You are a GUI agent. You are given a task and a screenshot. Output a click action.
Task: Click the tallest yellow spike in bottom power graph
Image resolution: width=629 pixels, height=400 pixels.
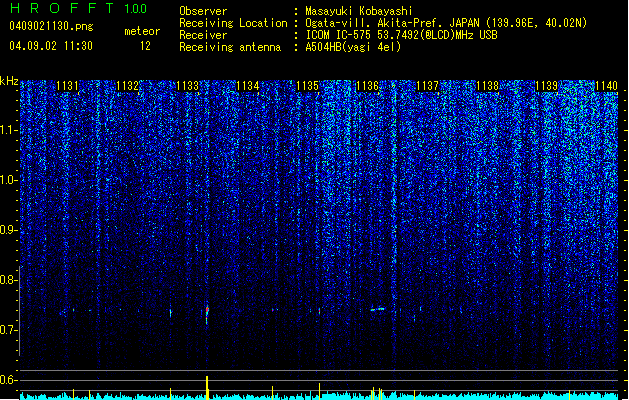tap(207, 388)
